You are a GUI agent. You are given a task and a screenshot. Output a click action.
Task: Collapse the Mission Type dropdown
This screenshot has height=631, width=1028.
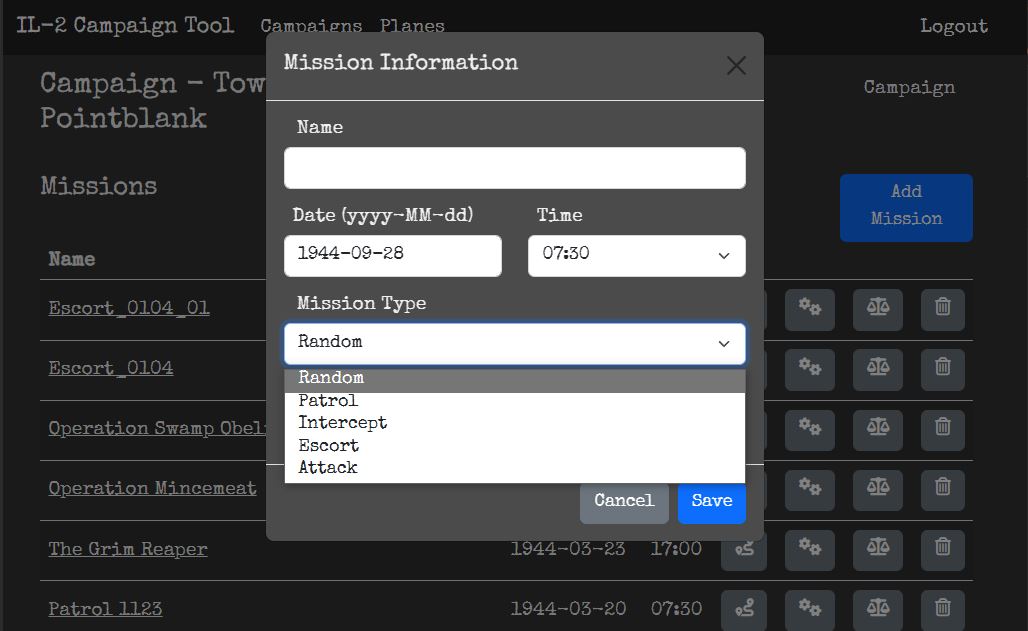tap(514, 343)
